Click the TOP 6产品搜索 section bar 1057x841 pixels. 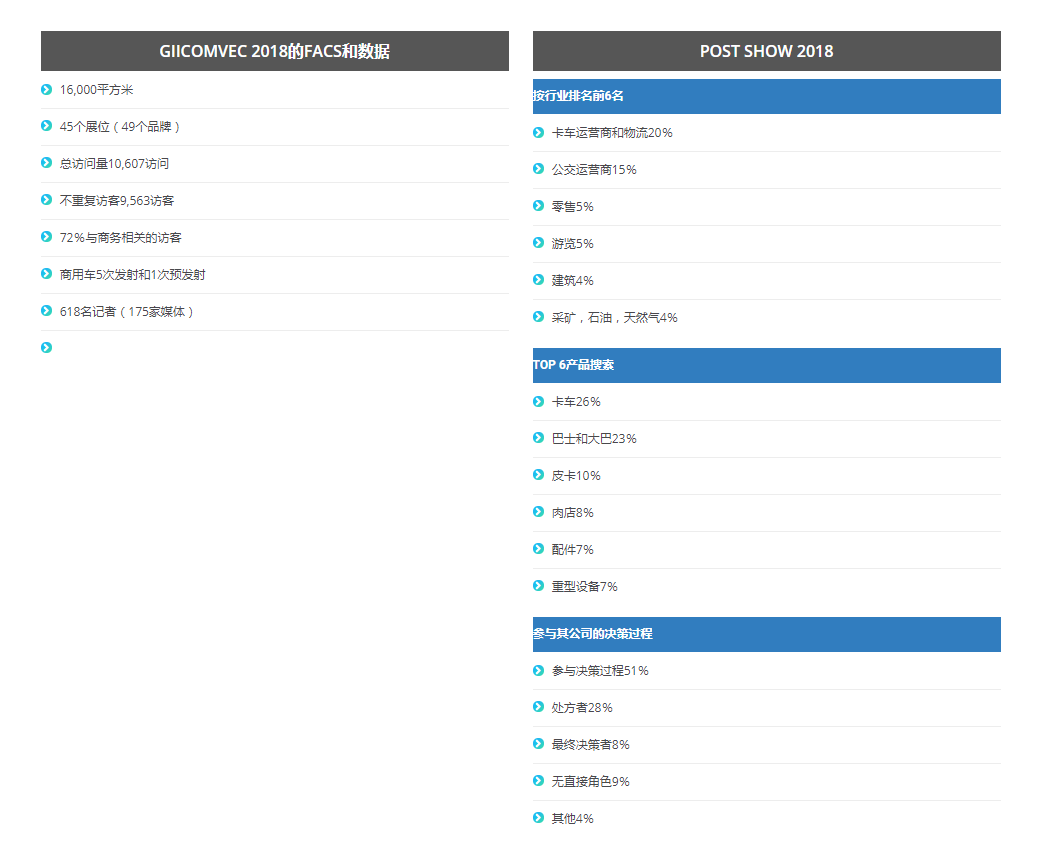(x=766, y=366)
